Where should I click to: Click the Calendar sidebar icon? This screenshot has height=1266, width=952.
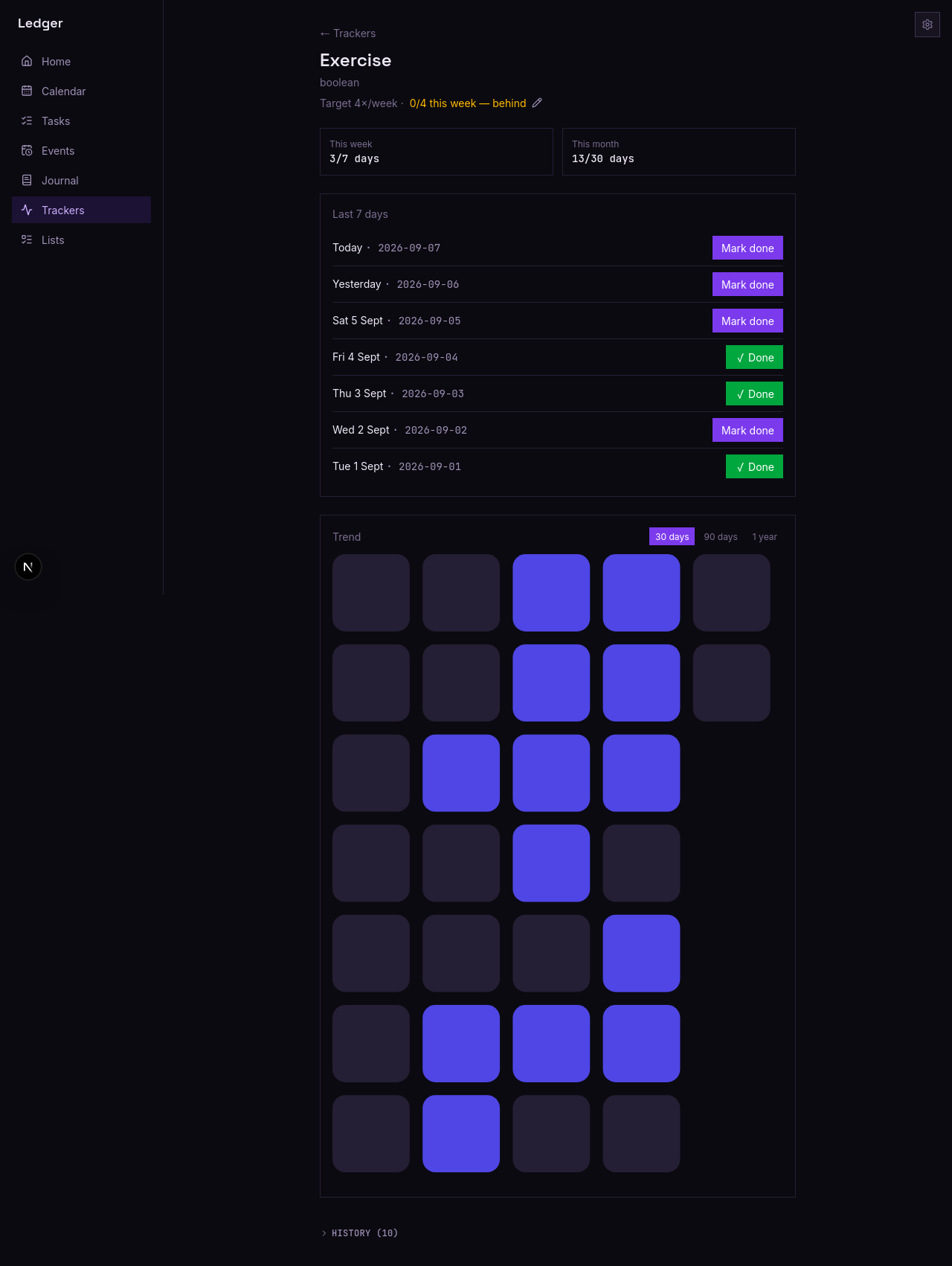27,91
